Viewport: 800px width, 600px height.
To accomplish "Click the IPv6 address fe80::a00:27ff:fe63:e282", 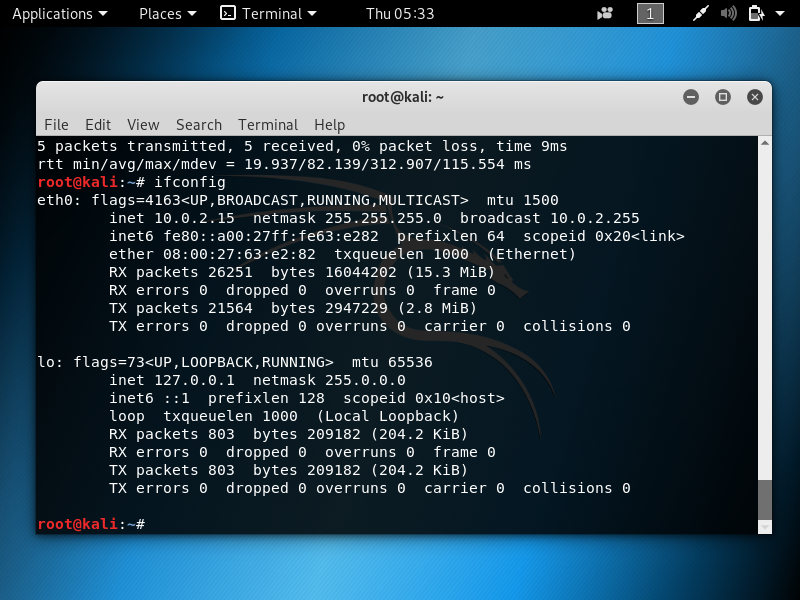I will pyautogui.click(x=271, y=236).
